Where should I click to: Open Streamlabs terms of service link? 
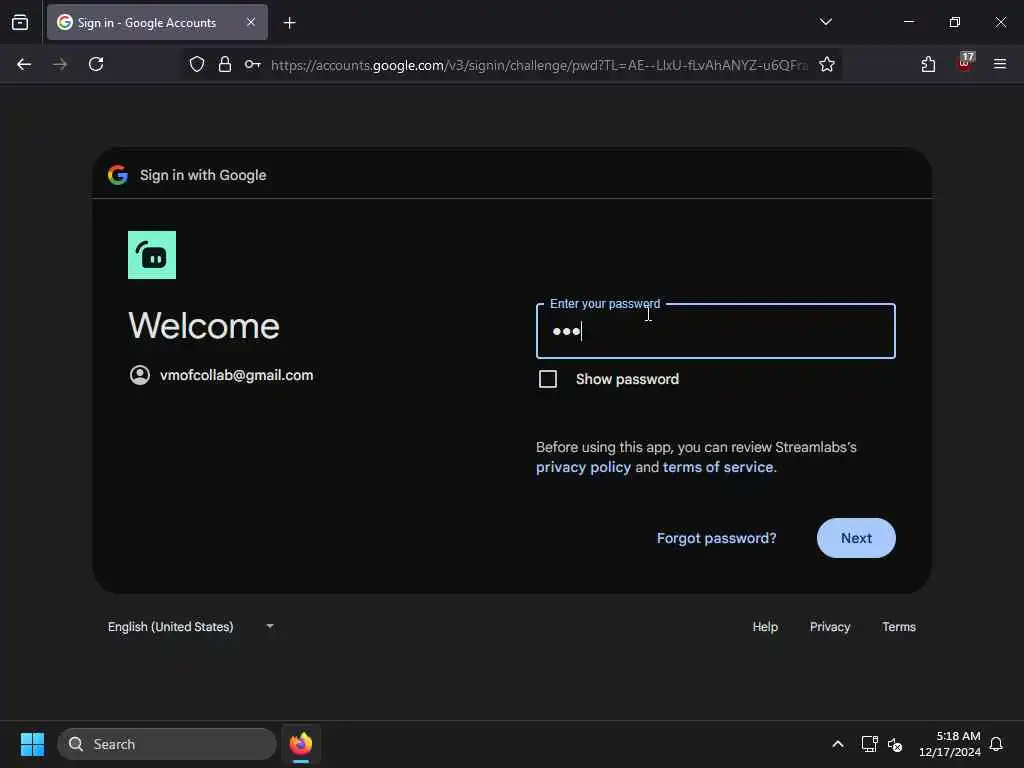tap(718, 468)
